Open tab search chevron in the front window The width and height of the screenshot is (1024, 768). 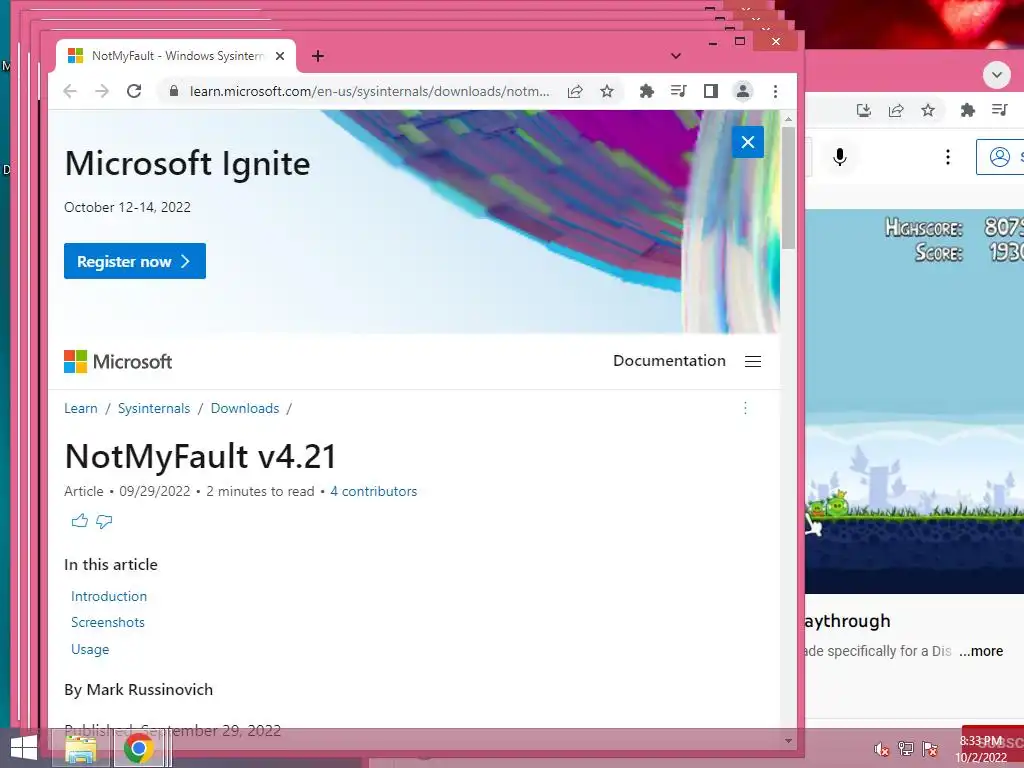coord(676,56)
